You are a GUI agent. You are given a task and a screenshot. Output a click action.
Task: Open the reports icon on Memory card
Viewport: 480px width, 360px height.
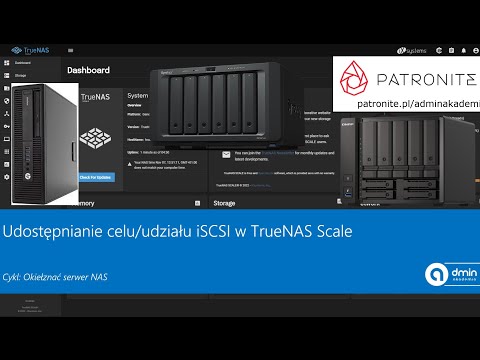point(197,203)
